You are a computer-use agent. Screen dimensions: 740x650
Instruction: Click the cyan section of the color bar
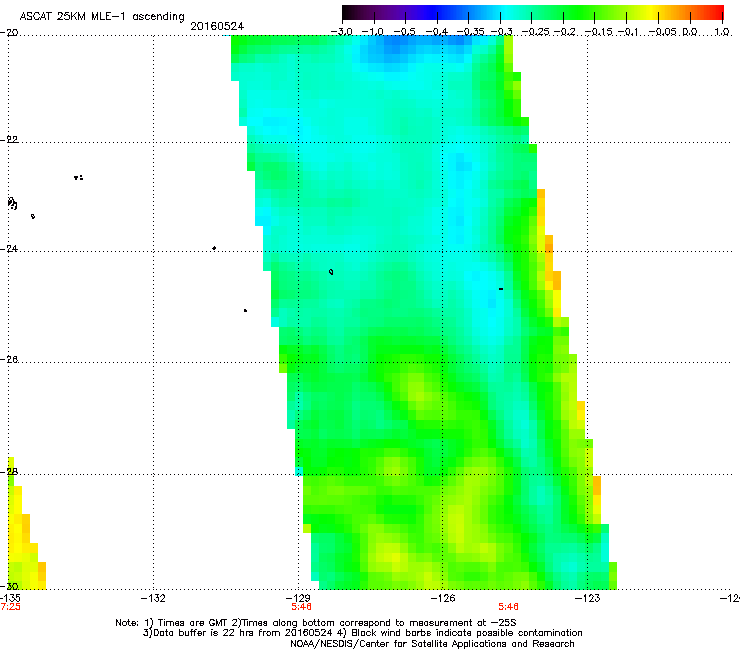click(507, 12)
